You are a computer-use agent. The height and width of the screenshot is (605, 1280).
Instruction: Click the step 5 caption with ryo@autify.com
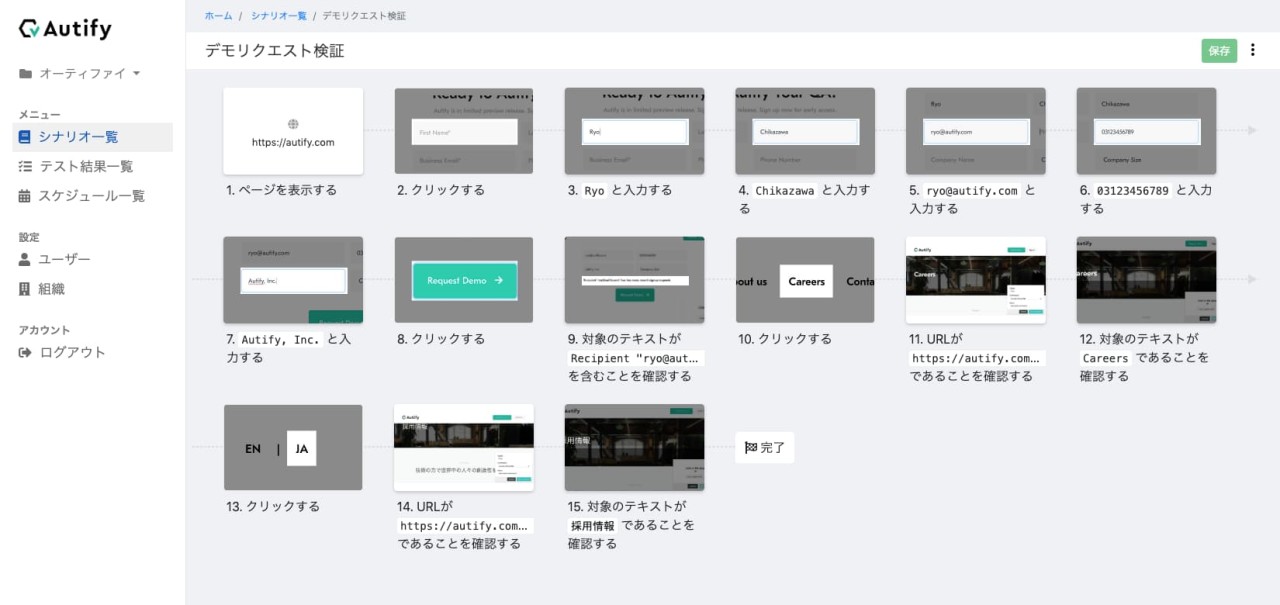pos(973,199)
